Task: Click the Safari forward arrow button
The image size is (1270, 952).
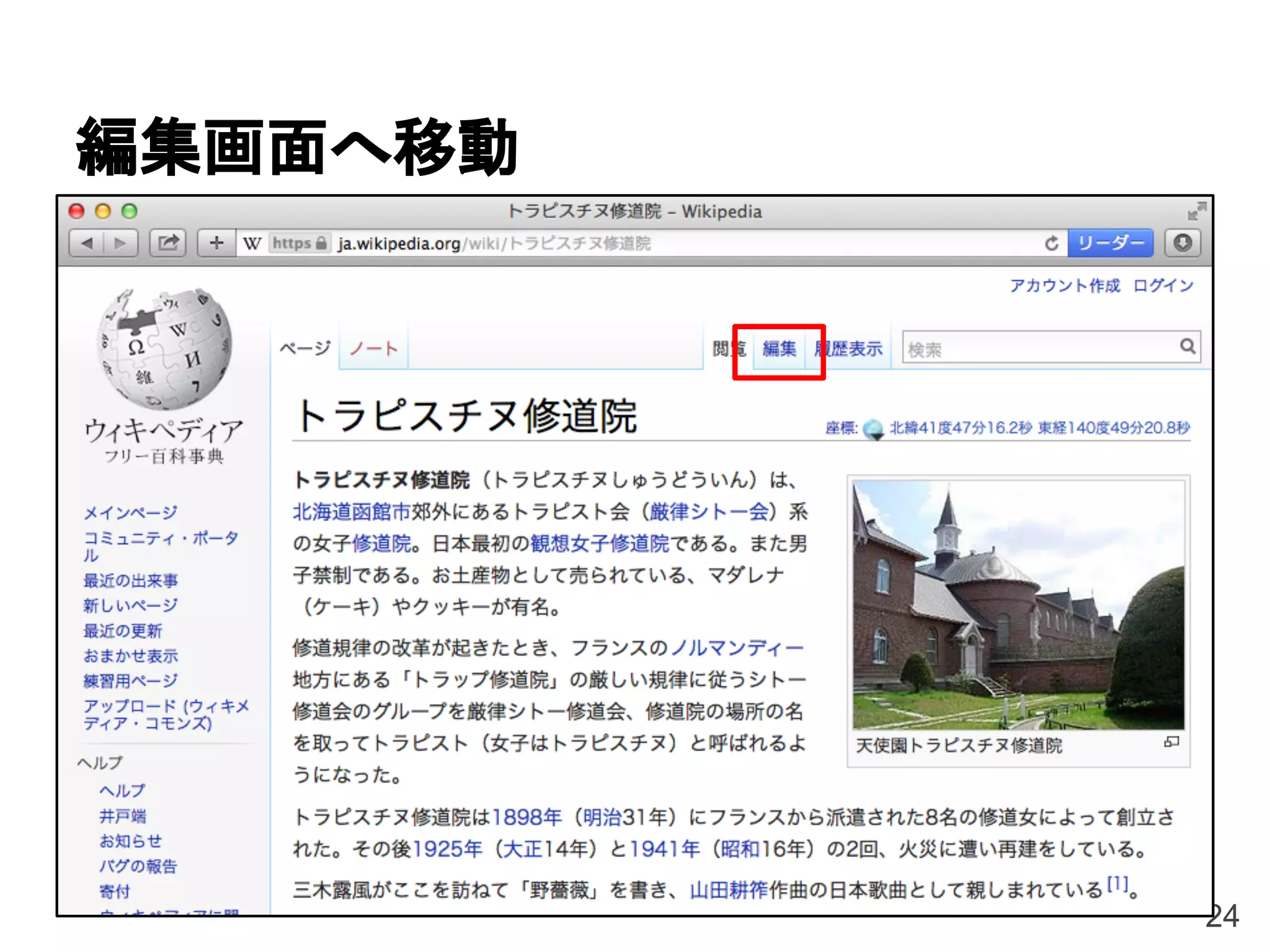Action: [121, 243]
